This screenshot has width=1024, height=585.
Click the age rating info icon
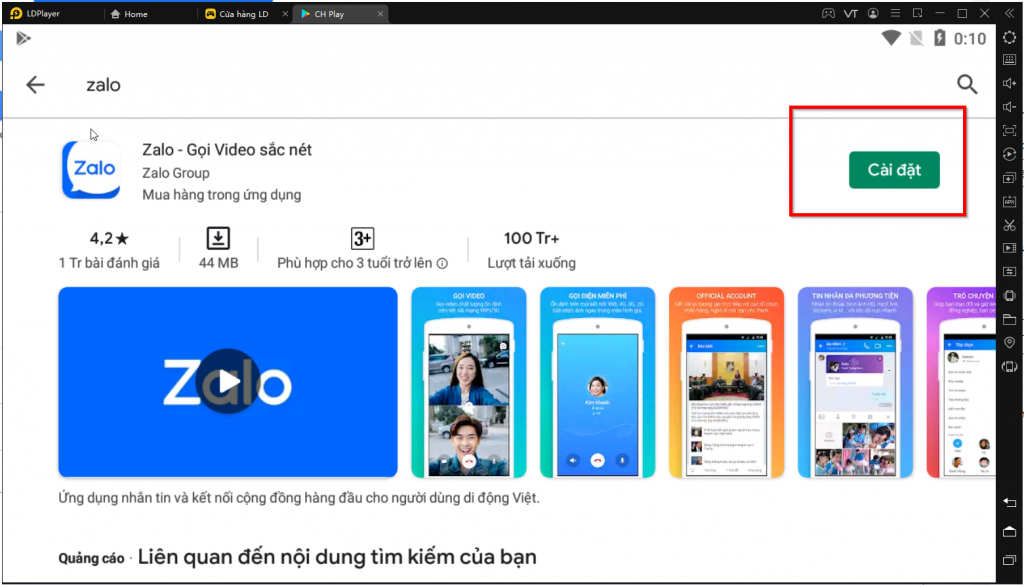[x=442, y=263]
